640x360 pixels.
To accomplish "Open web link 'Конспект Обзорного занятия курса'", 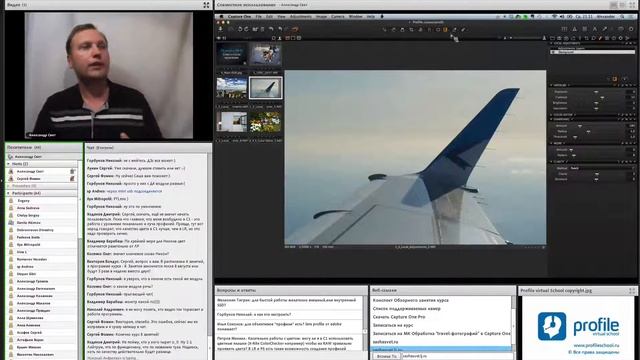I will [x=410, y=300].
